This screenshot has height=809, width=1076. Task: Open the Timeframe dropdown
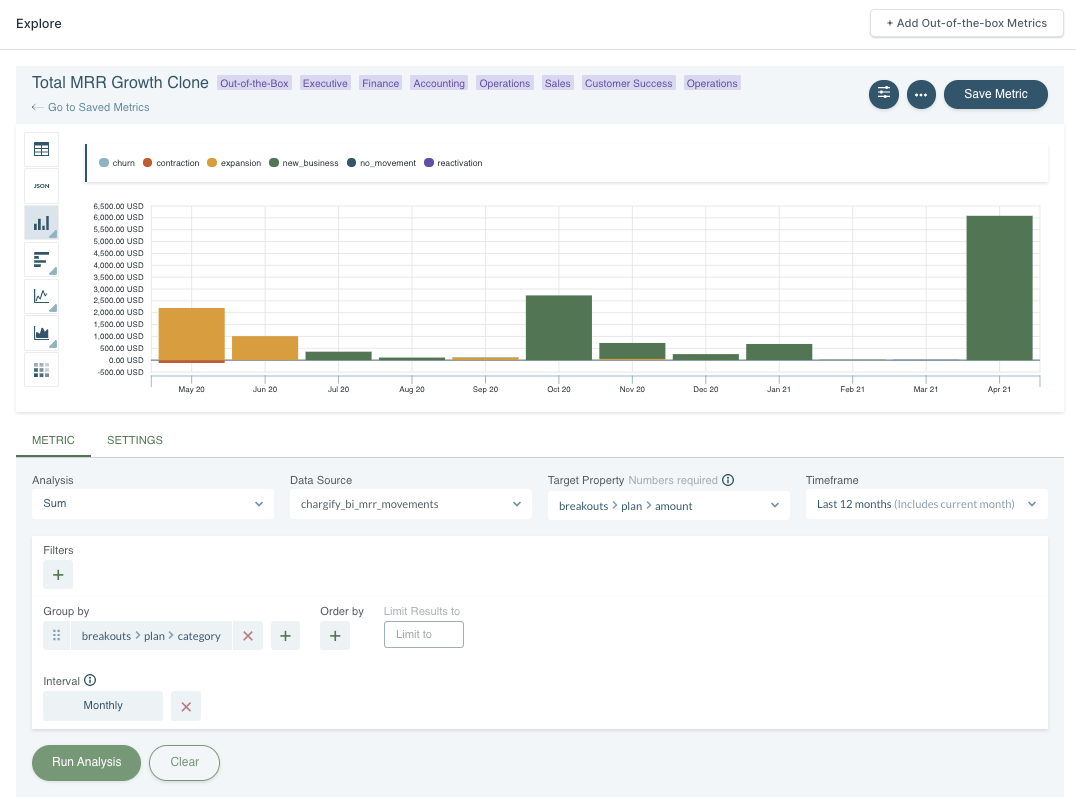tap(926, 505)
